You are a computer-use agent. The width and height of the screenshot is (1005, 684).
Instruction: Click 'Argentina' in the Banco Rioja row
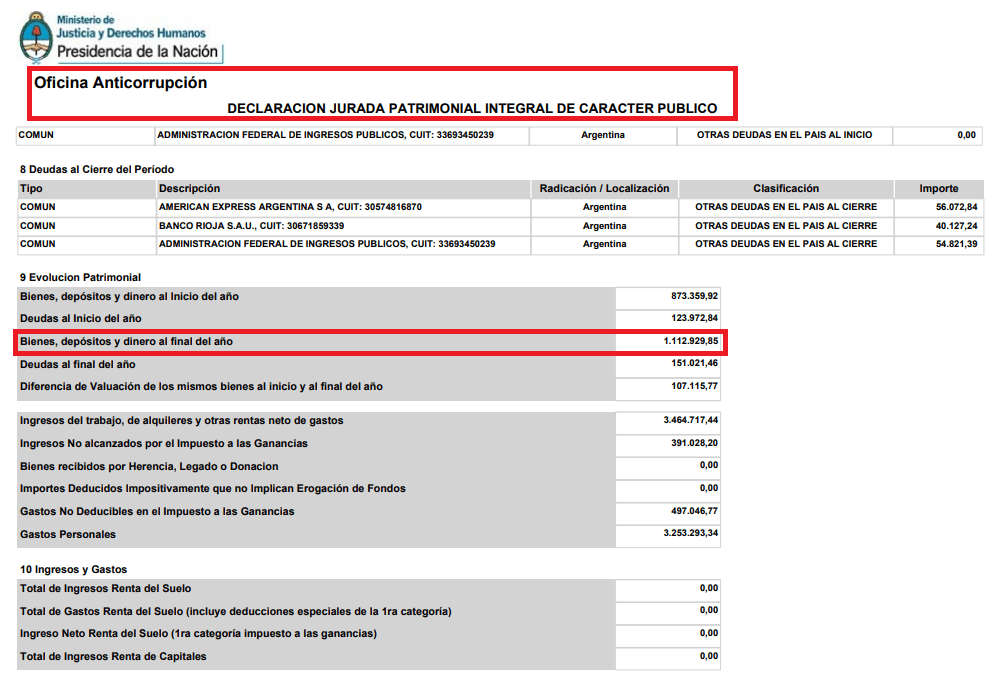(604, 226)
